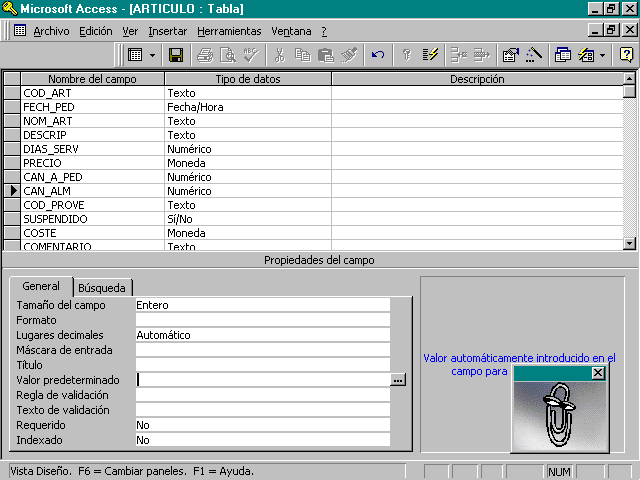640x480 pixels.
Task: Click the field name FECH_PED
Action: 49,107
